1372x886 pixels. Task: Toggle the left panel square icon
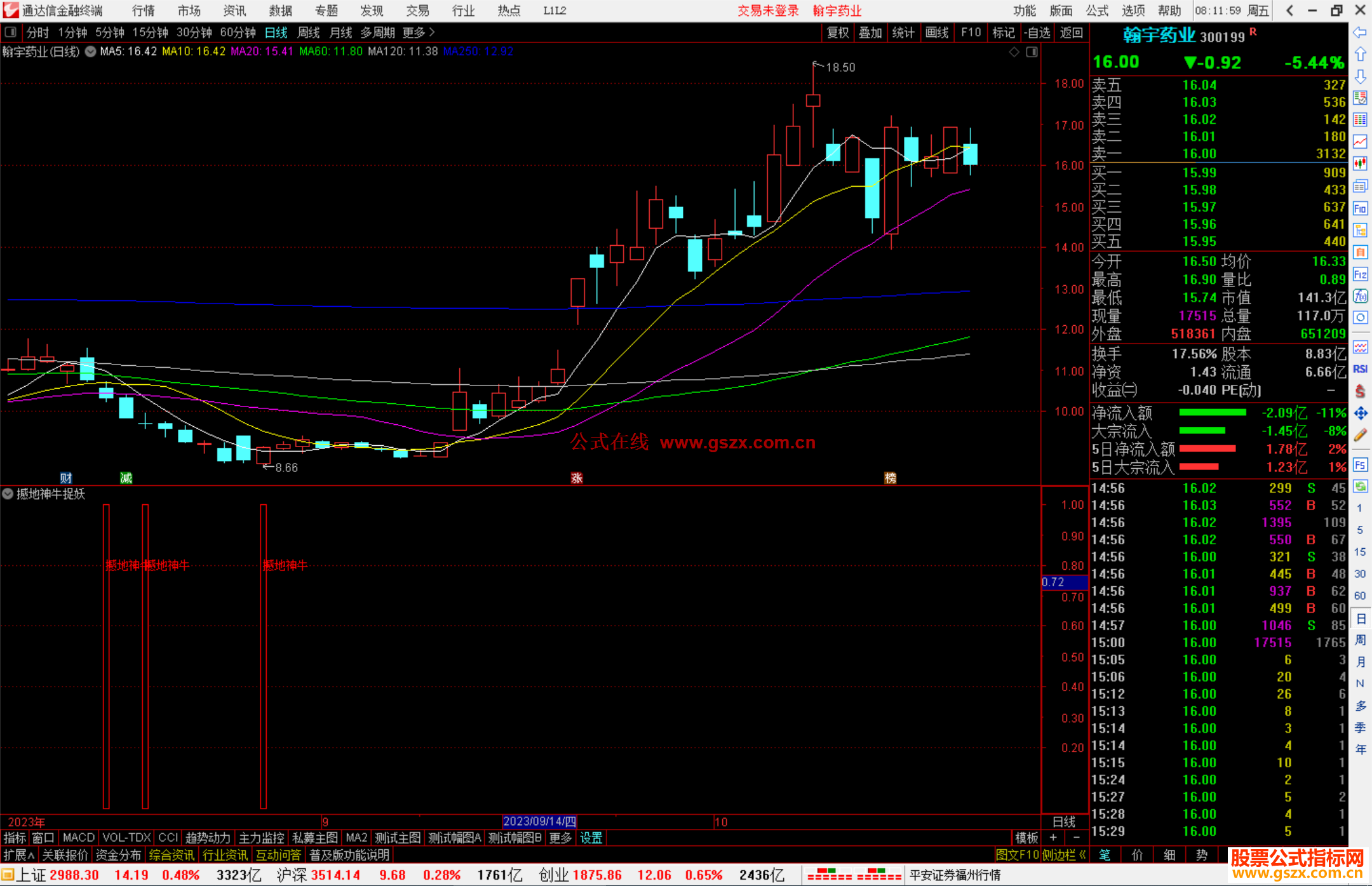click(x=10, y=32)
